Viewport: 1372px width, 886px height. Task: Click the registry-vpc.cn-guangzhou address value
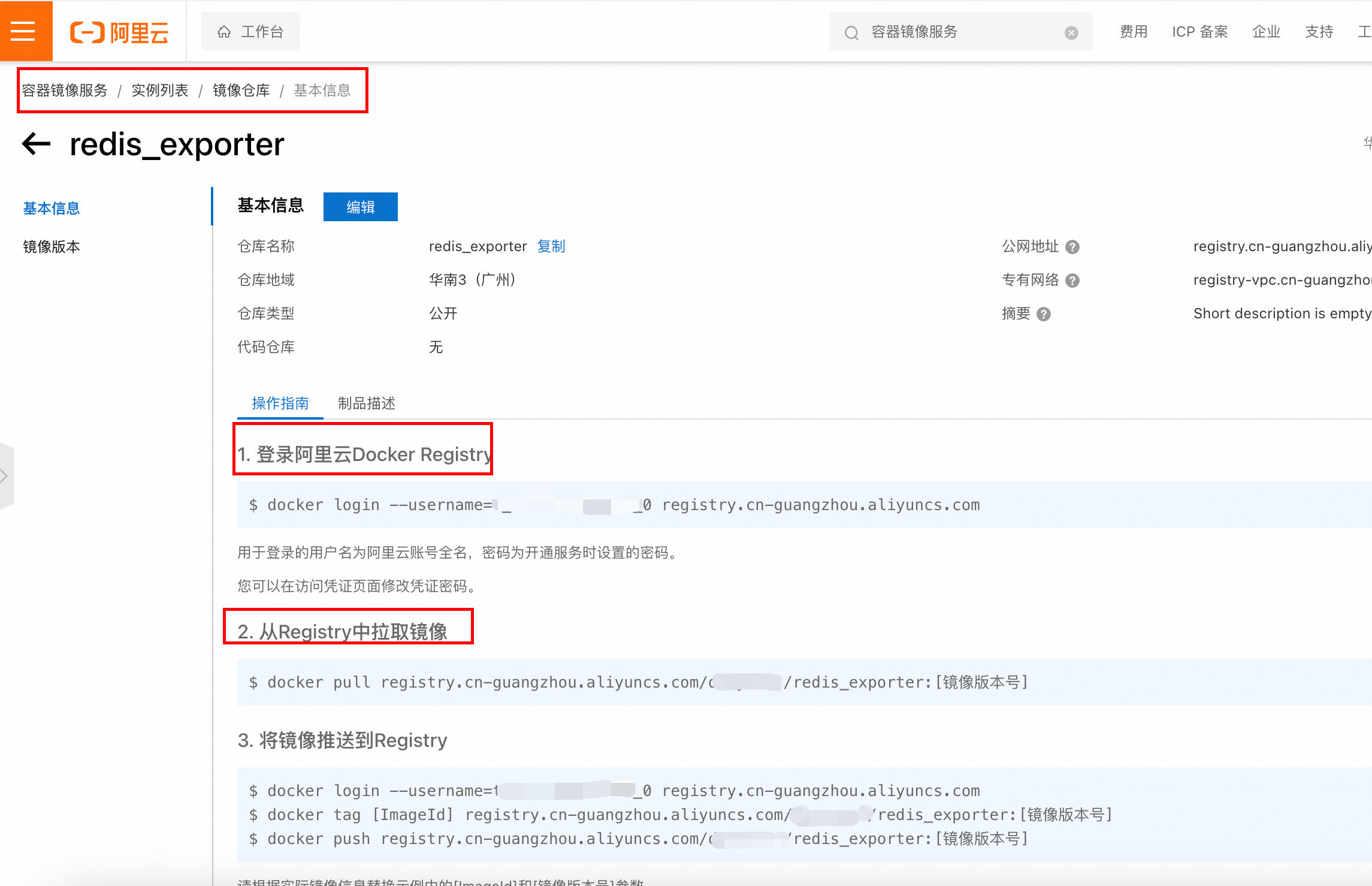(x=1282, y=280)
